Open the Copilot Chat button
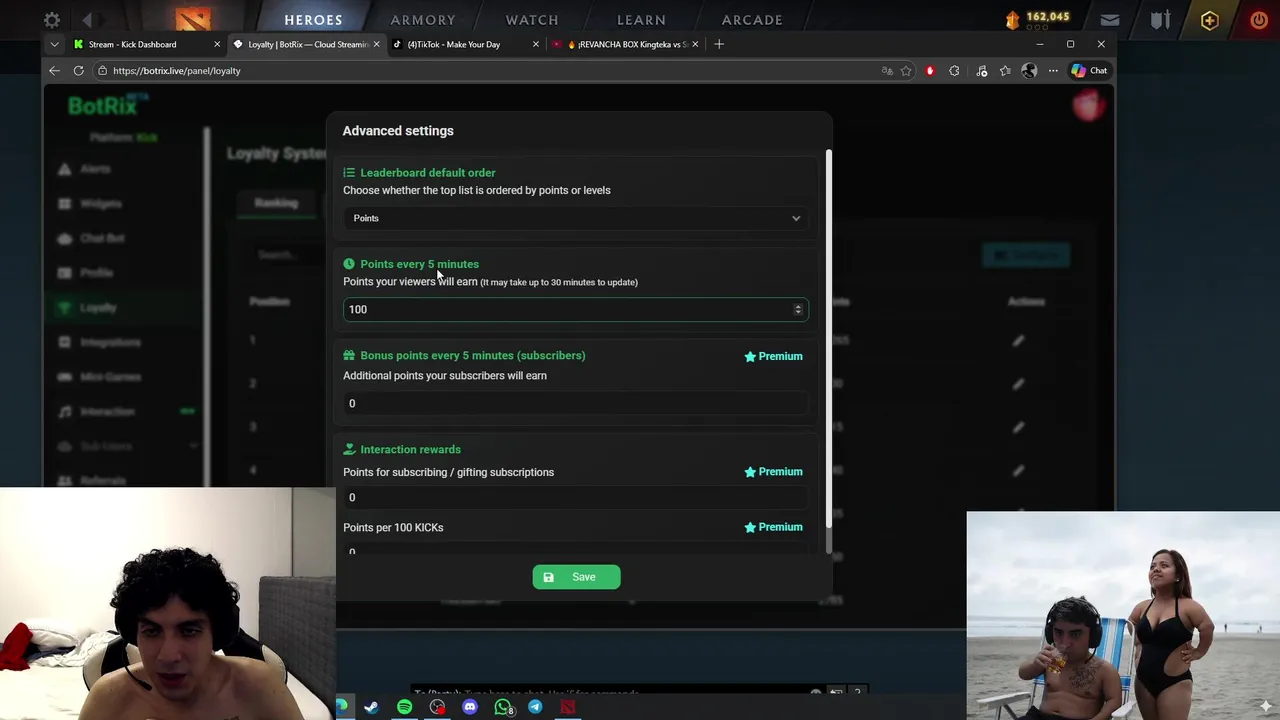This screenshot has width=1280, height=720. tap(1089, 71)
